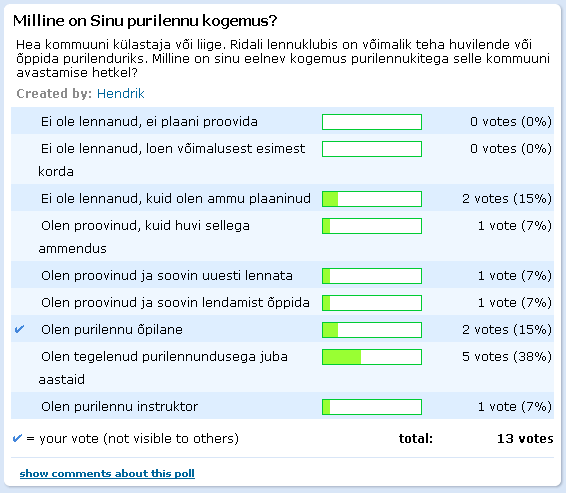Click the 38% progress bar
The image size is (566, 493).
tap(372, 357)
